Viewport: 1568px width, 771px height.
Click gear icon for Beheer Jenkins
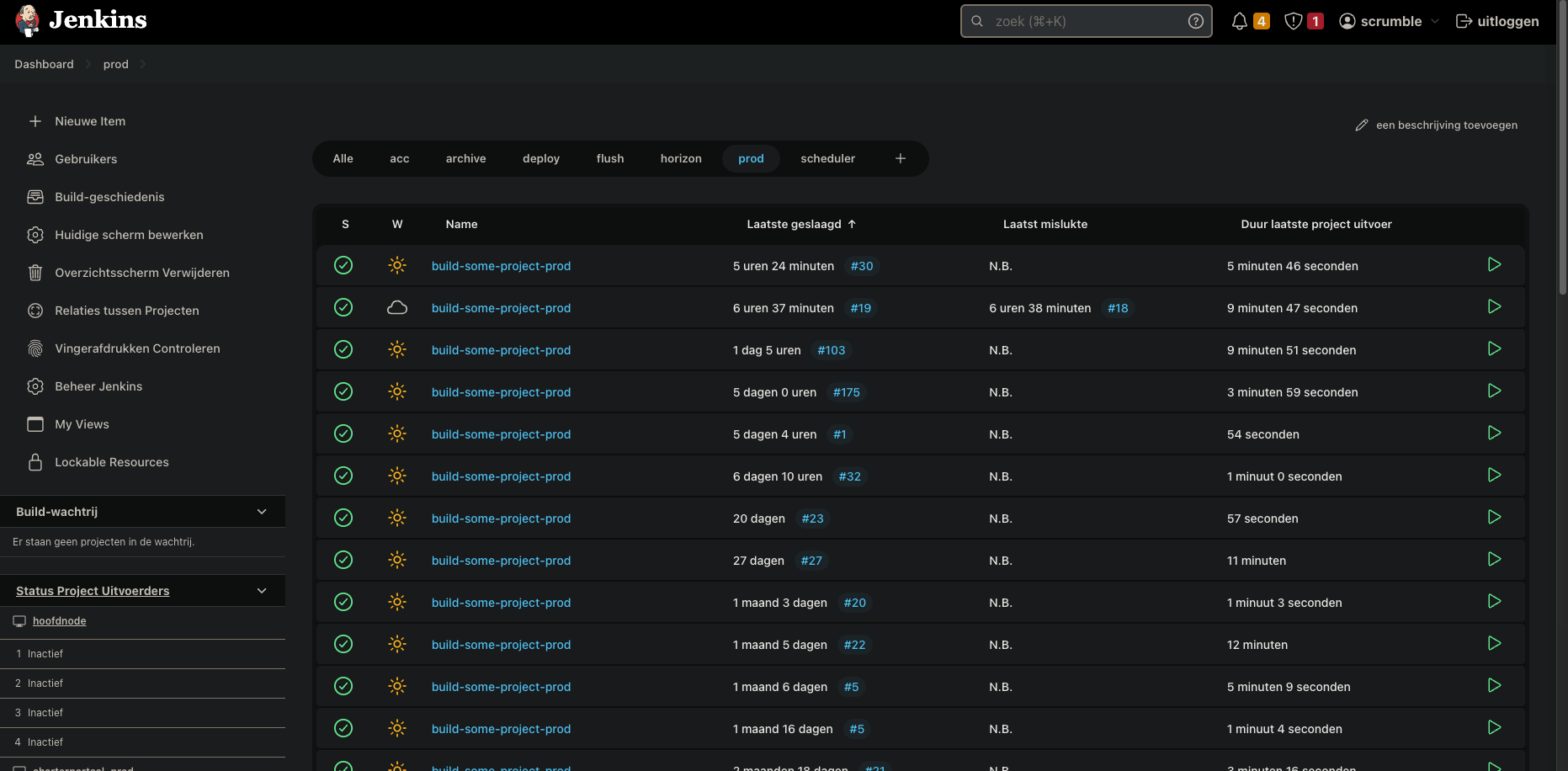pos(35,386)
